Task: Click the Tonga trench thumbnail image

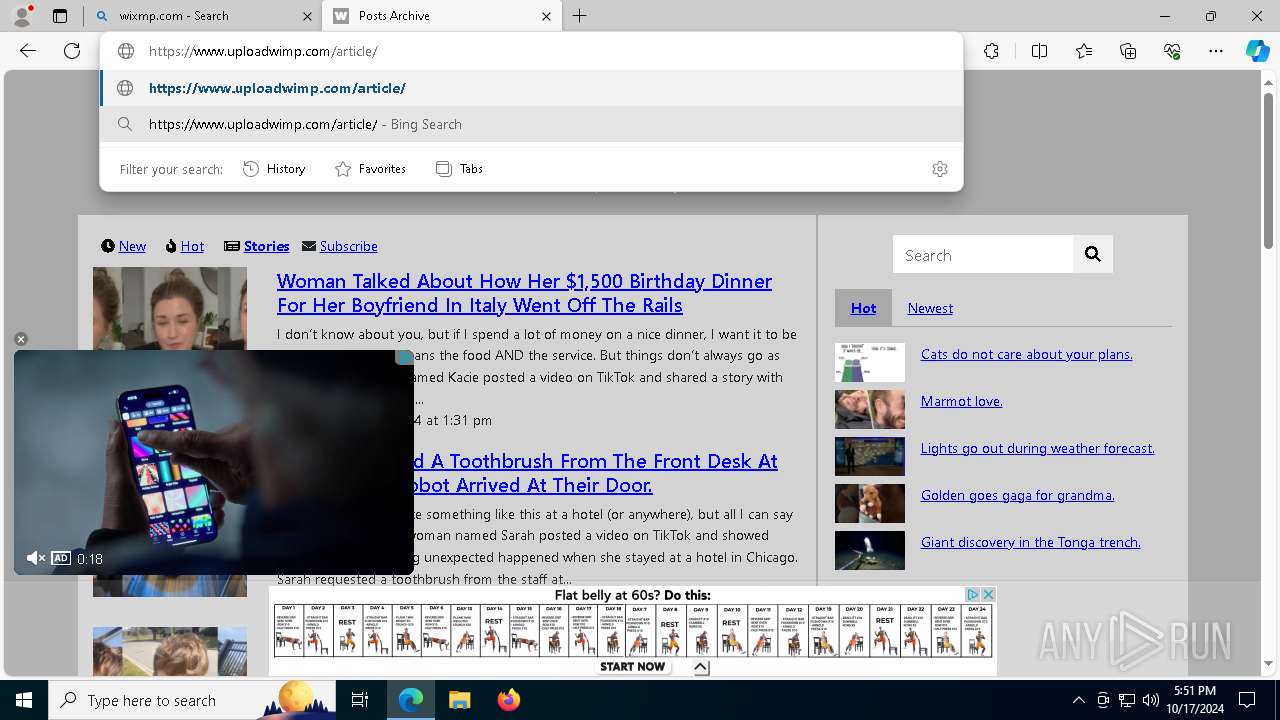Action: tap(870, 551)
